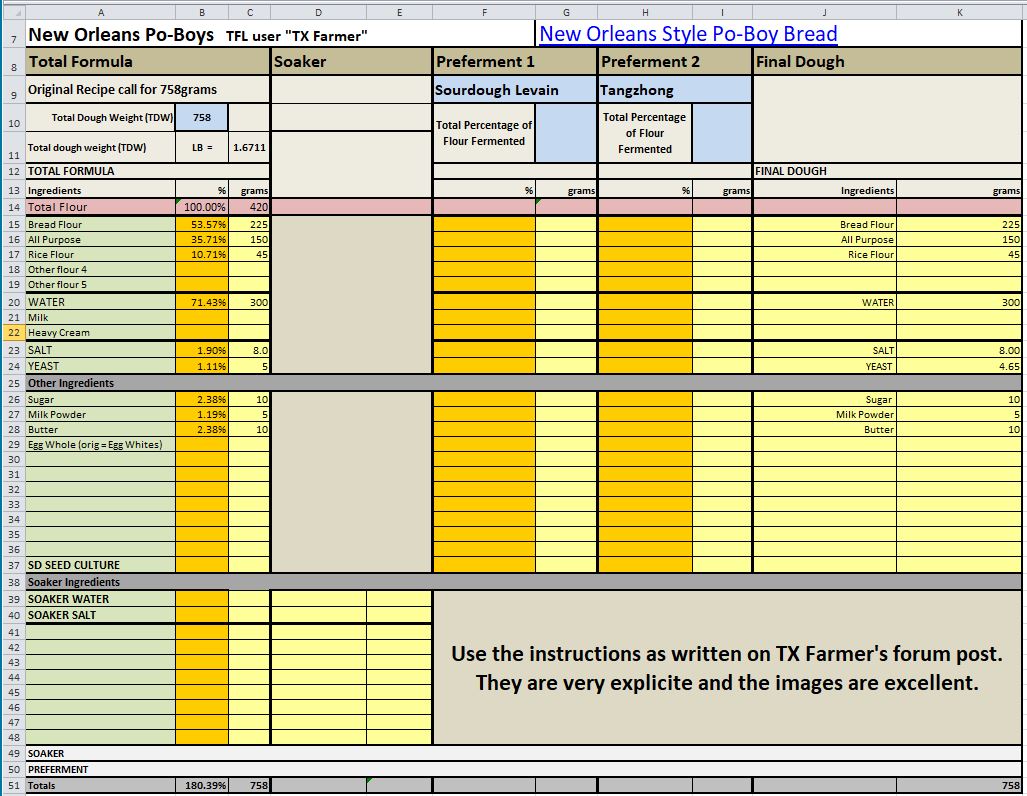The image size is (1027, 796).
Task: Select the Bread Flour 53.57% cell
Action: 202,225
